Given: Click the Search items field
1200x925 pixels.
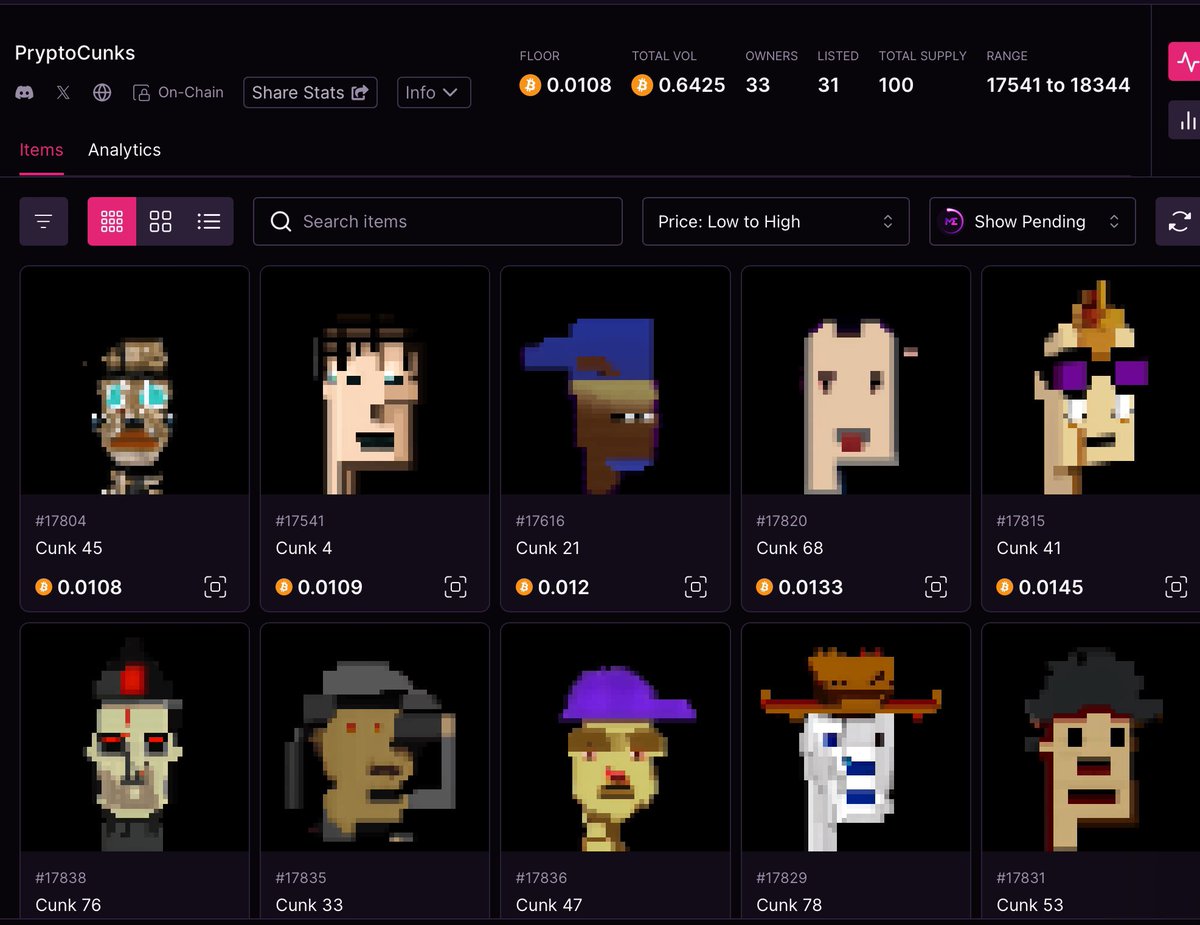Looking at the screenshot, I should [438, 221].
